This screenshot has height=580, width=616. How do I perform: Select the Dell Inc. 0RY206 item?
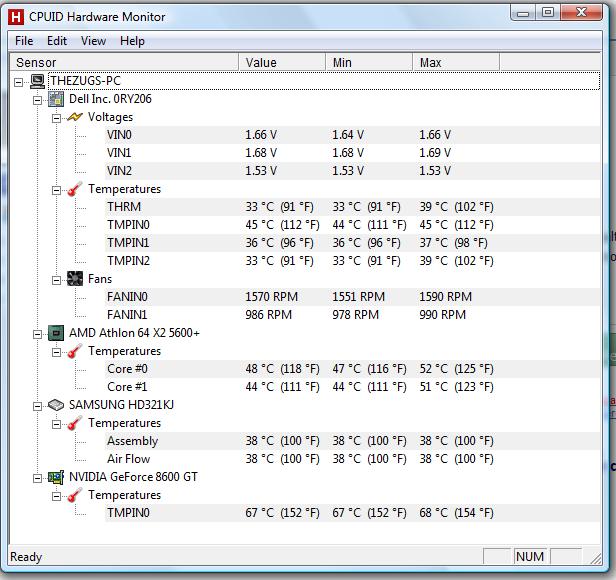(110, 99)
